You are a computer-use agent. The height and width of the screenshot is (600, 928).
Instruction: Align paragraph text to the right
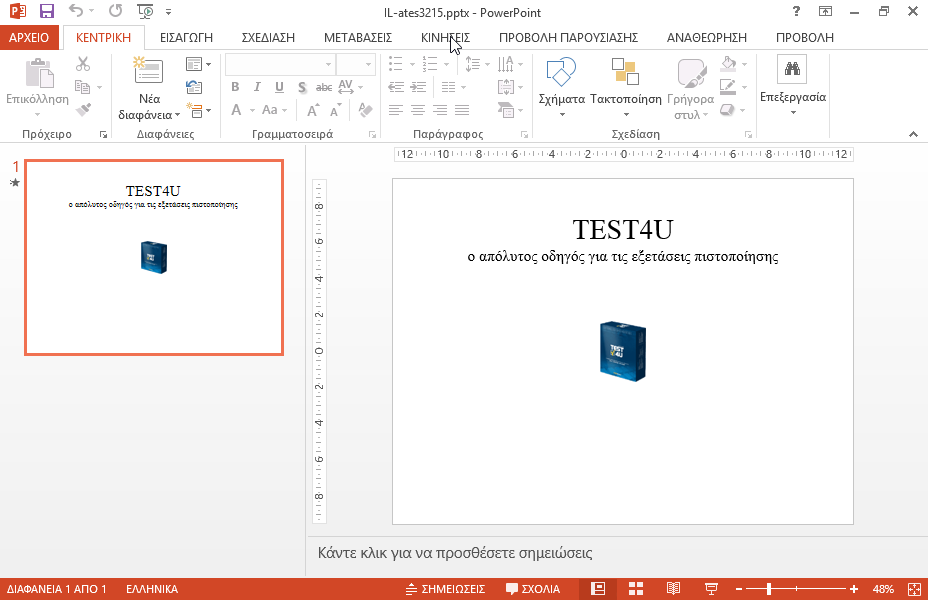click(x=440, y=110)
